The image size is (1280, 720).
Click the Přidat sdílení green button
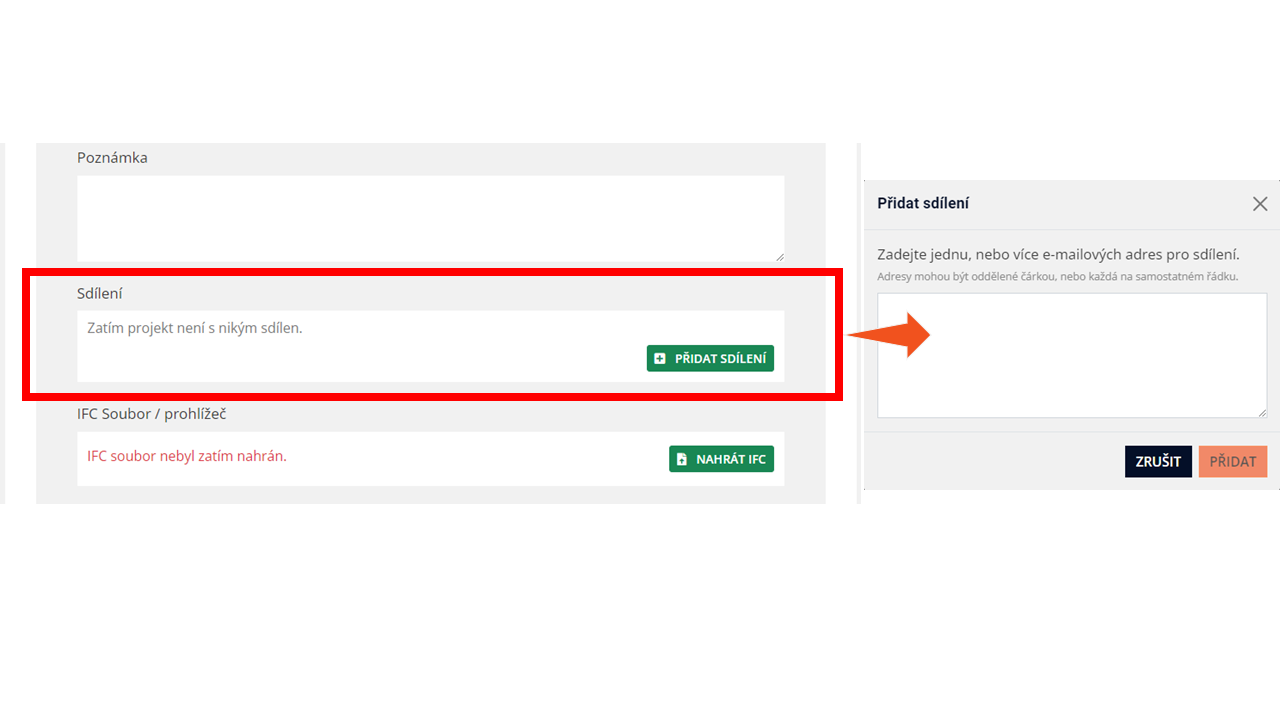click(x=710, y=358)
